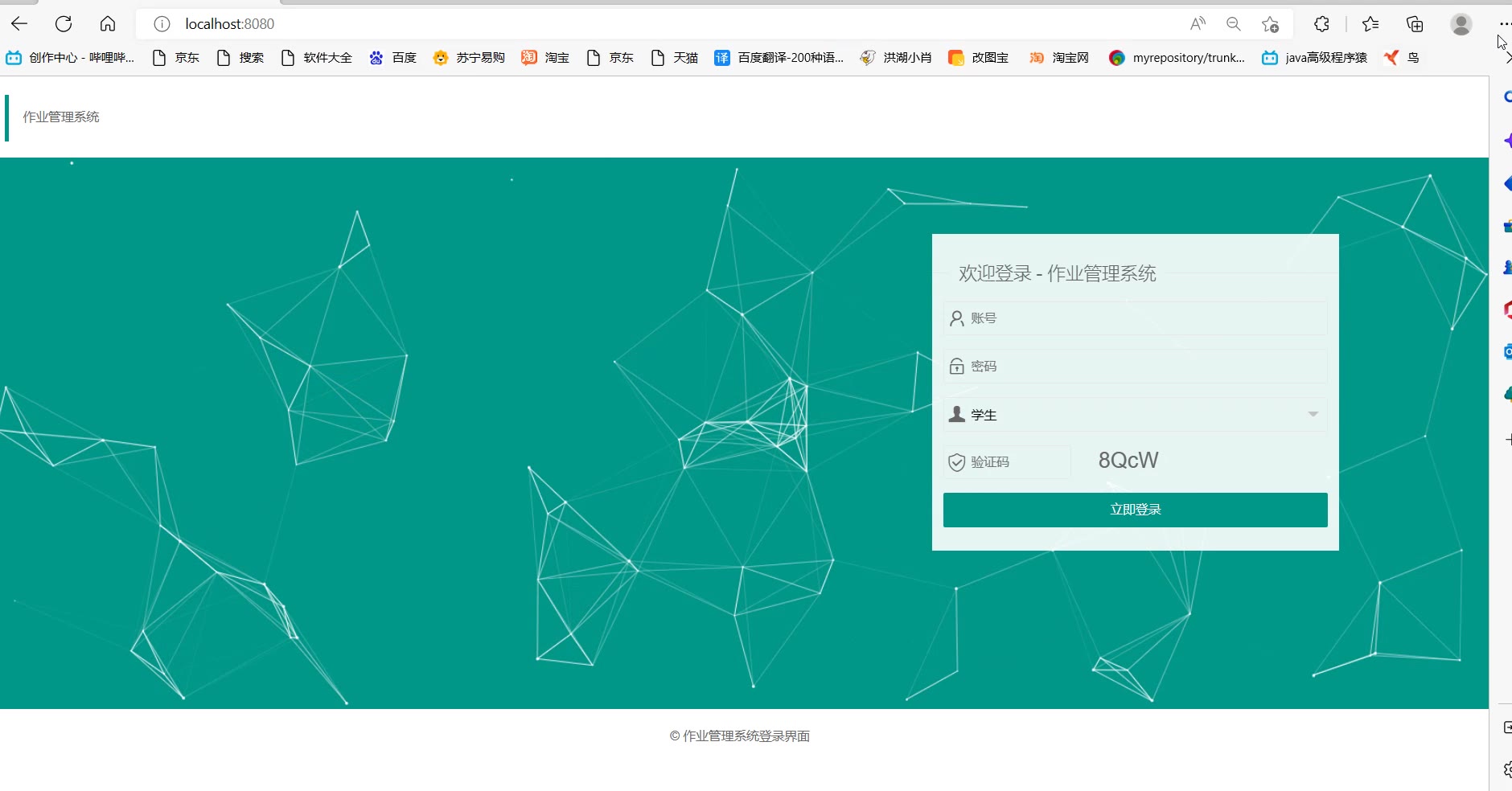The image size is (1512, 791).
Task: Click the 验证码 captcha input field
Action: pos(1007,462)
